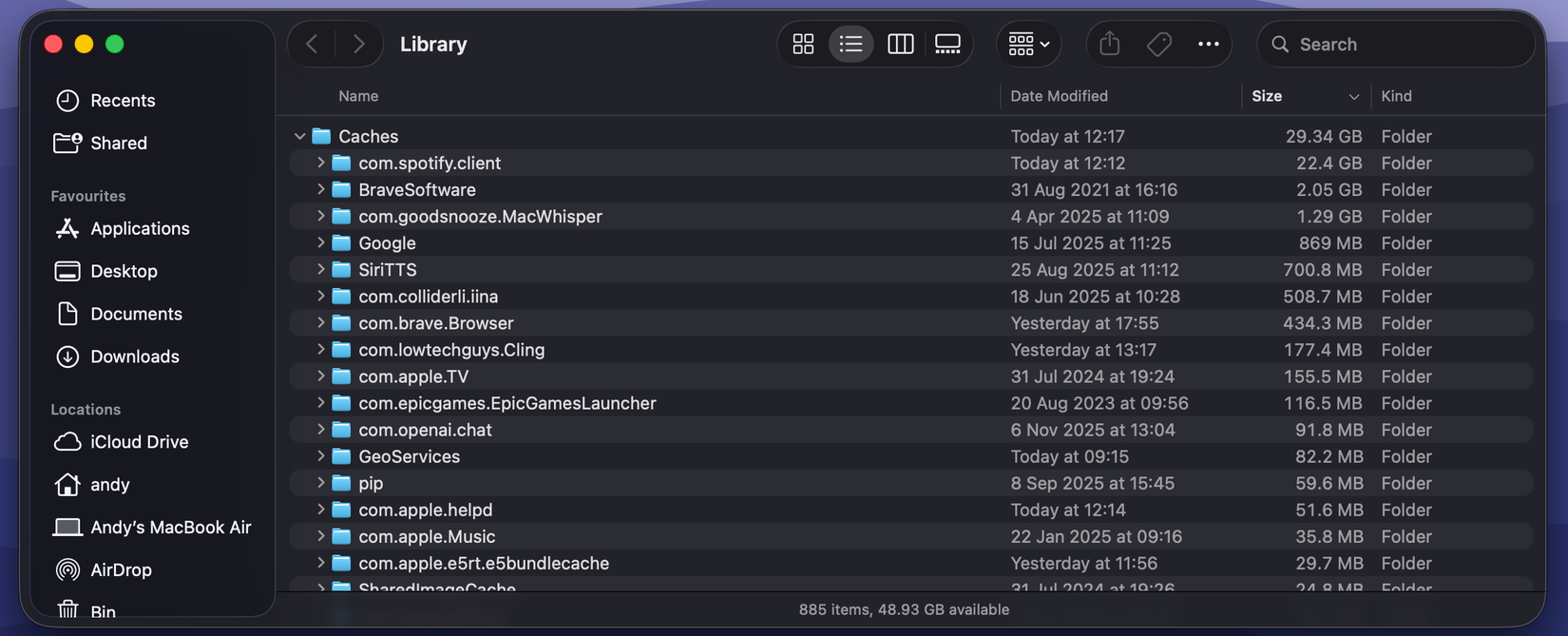The width and height of the screenshot is (1568, 636).
Task: Go back with the left arrow
Action: [312, 44]
